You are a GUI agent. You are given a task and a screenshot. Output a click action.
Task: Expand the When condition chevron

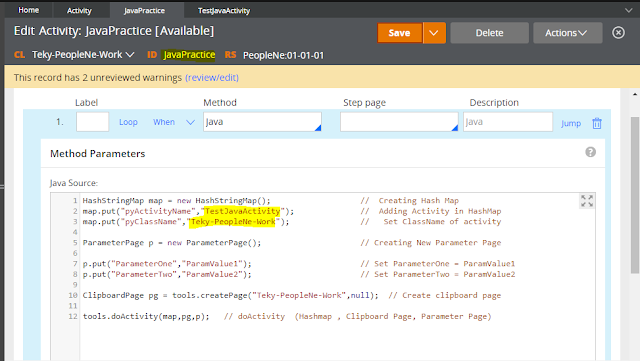coord(190,122)
